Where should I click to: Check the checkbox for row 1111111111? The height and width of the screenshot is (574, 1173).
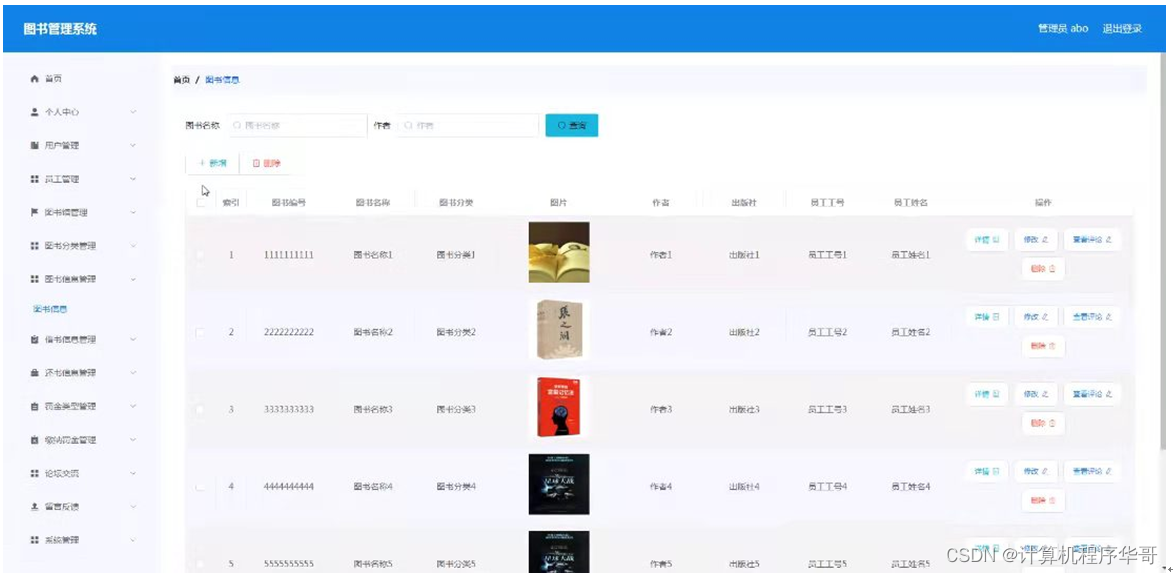coord(200,255)
